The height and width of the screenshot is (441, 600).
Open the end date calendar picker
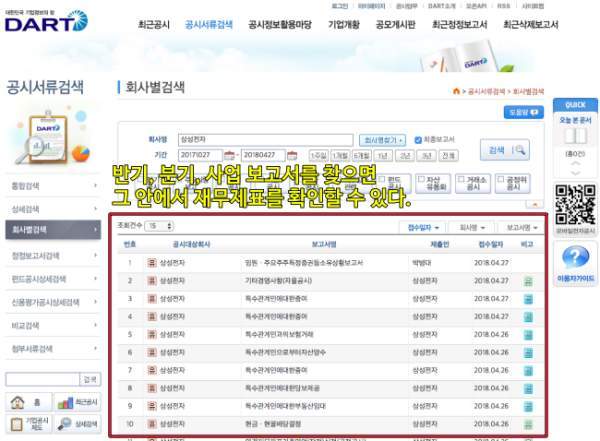point(292,155)
